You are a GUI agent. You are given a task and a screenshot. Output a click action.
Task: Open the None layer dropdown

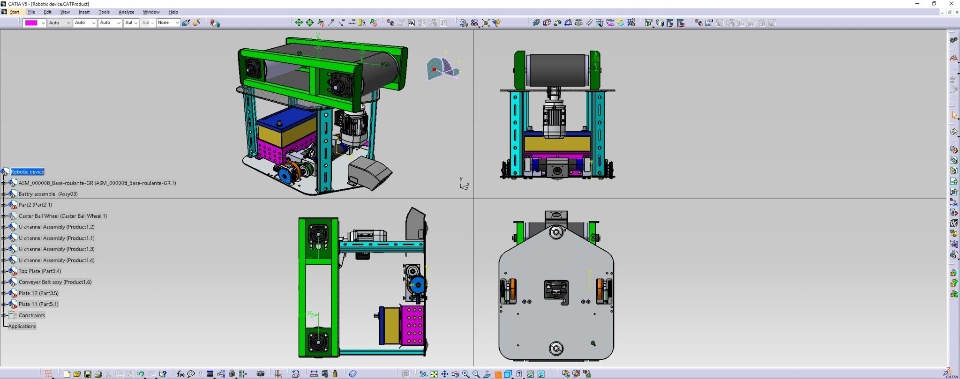(168, 23)
